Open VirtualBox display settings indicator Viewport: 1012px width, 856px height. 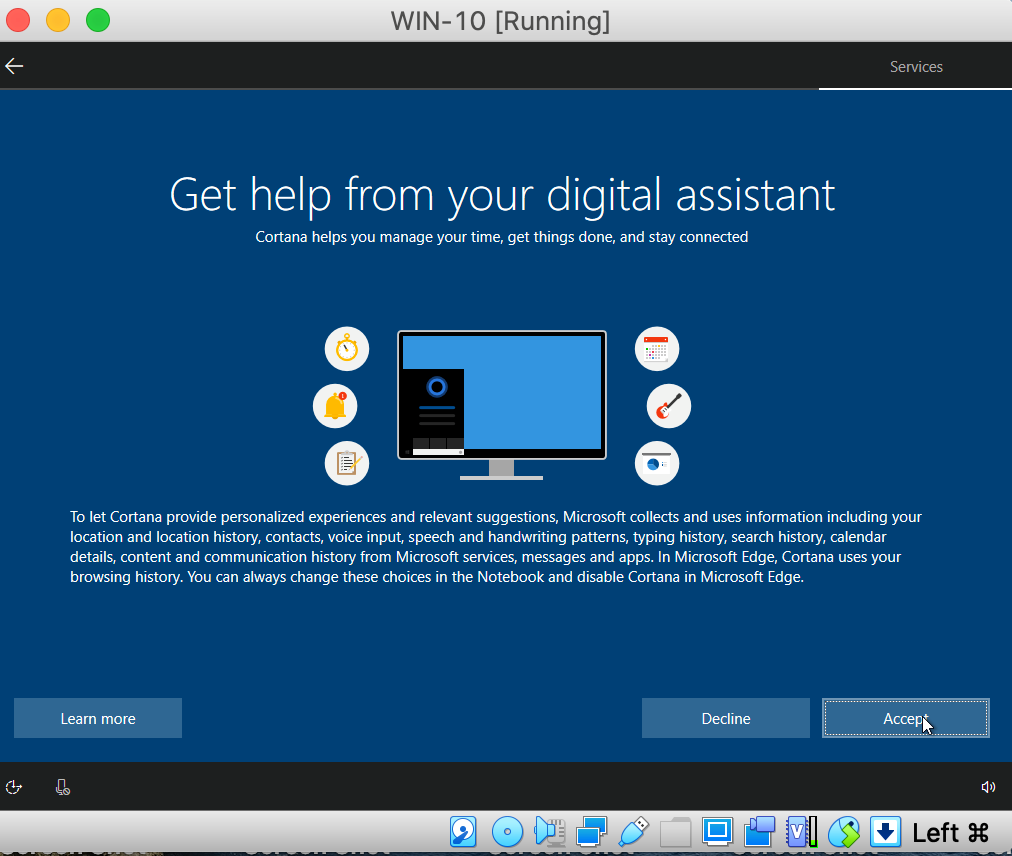click(717, 831)
